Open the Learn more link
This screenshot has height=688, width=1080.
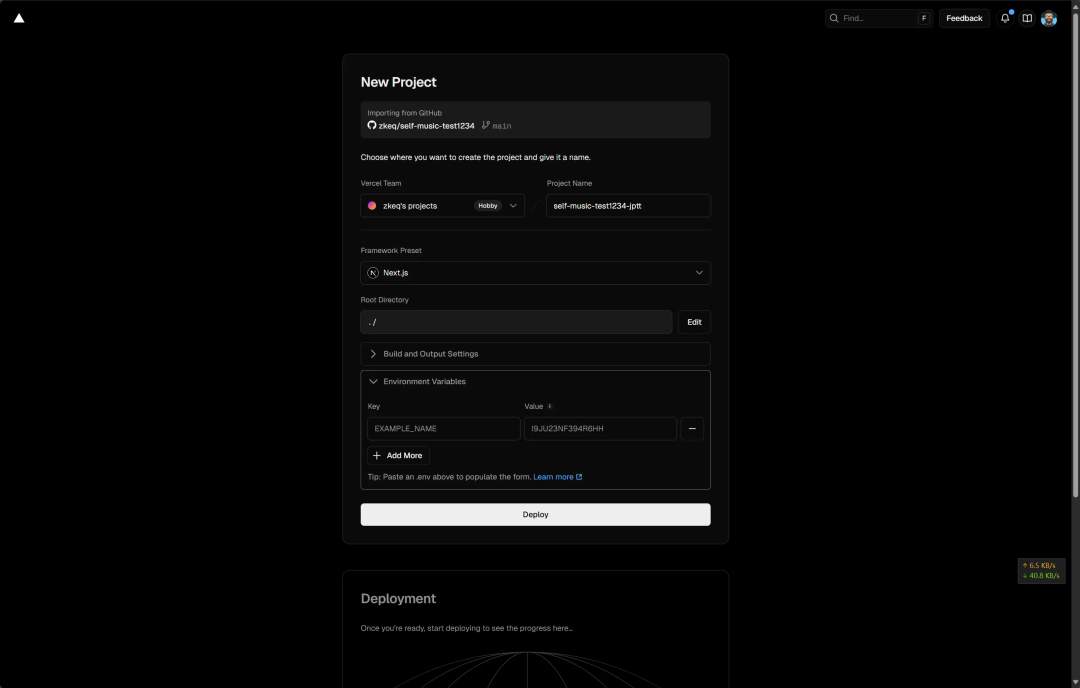[x=557, y=477]
